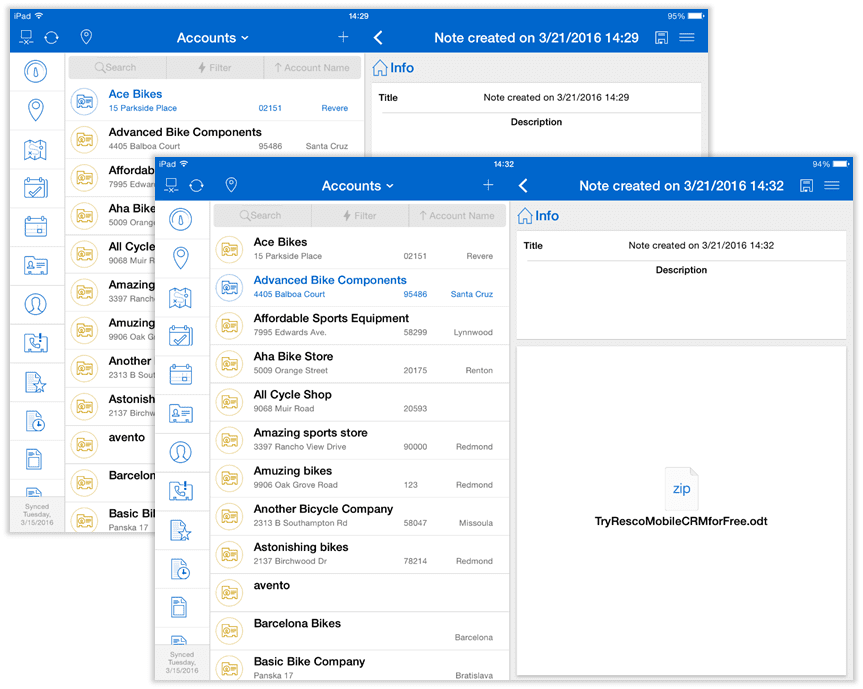Select the map pin Nearby icon in sidebar
This screenshot has width=863, height=689.
(181, 258)
